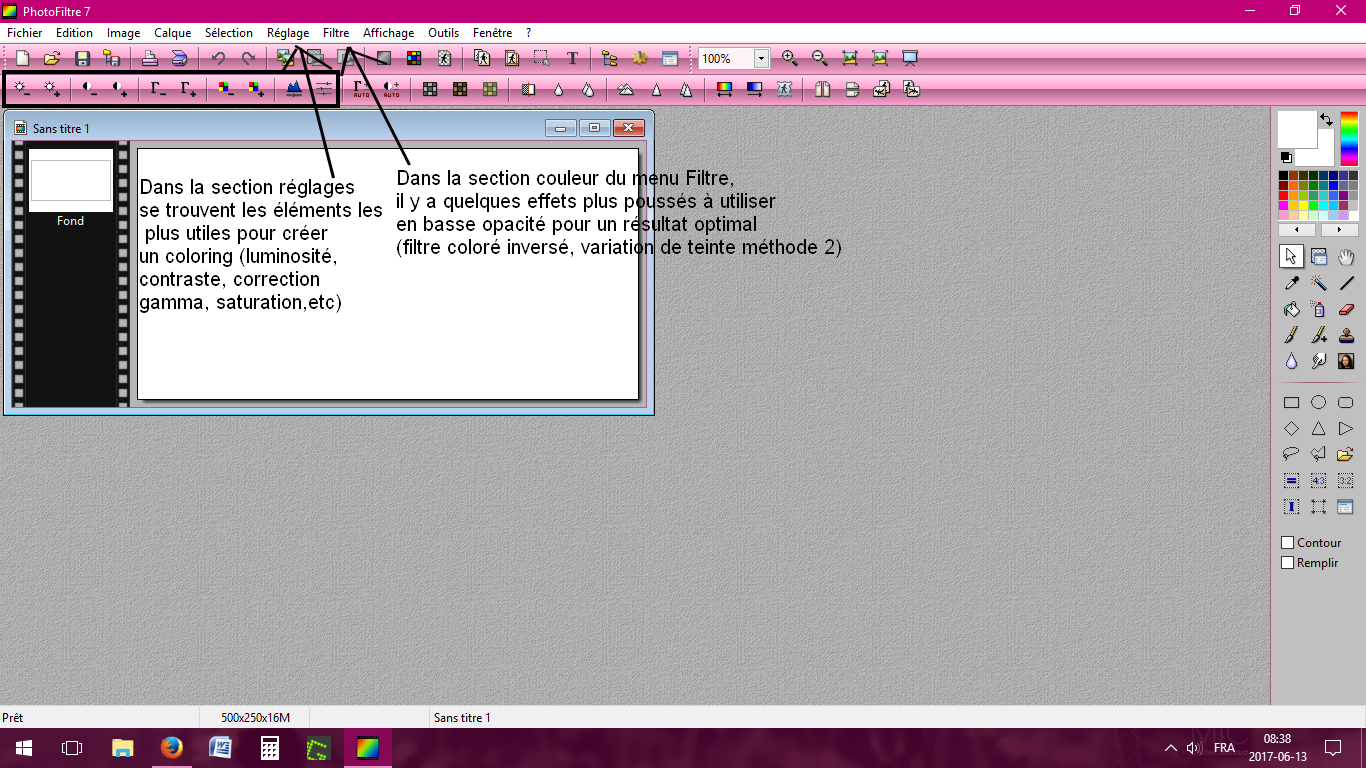
Task: Undo the last action
Action: pos(218,59)
